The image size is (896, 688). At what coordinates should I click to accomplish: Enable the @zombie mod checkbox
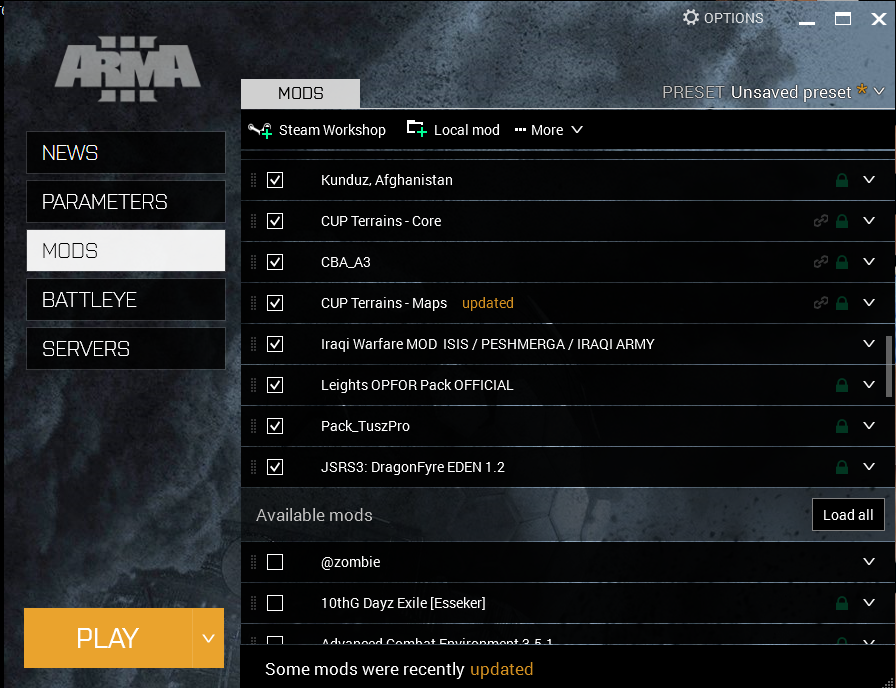pos(275,562)
